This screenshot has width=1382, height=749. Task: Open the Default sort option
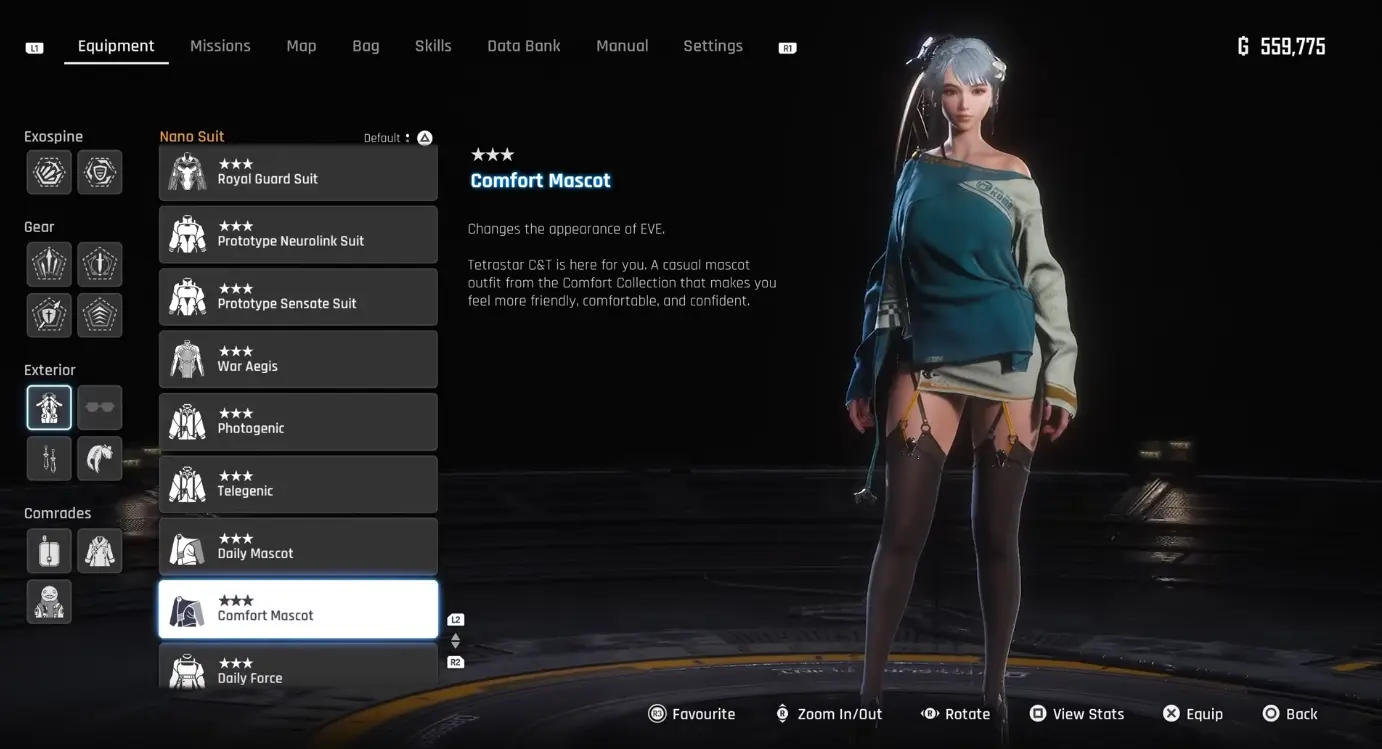pyautogui.click(x=397, y=138)
